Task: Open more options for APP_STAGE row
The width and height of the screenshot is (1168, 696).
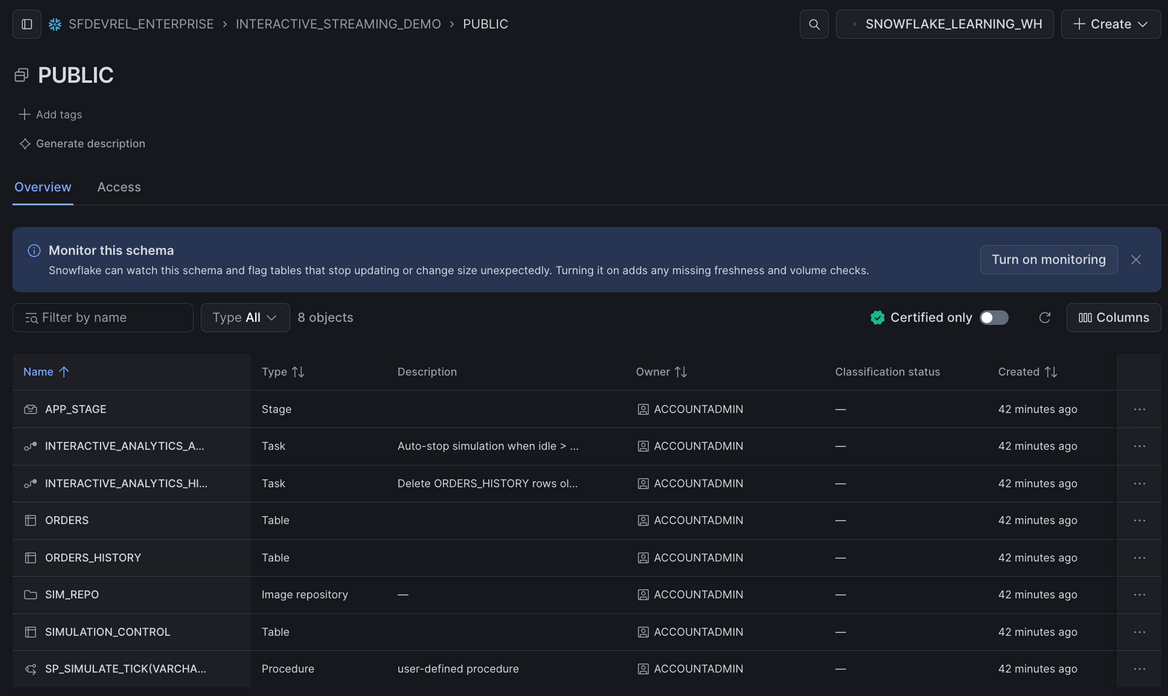Action: point(1139,409)
